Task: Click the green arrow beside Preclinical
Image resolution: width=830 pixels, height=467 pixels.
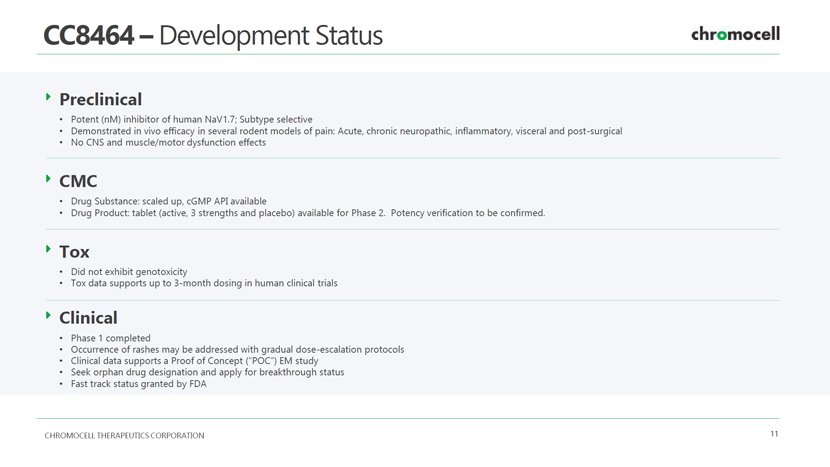Action: point(48,97)
